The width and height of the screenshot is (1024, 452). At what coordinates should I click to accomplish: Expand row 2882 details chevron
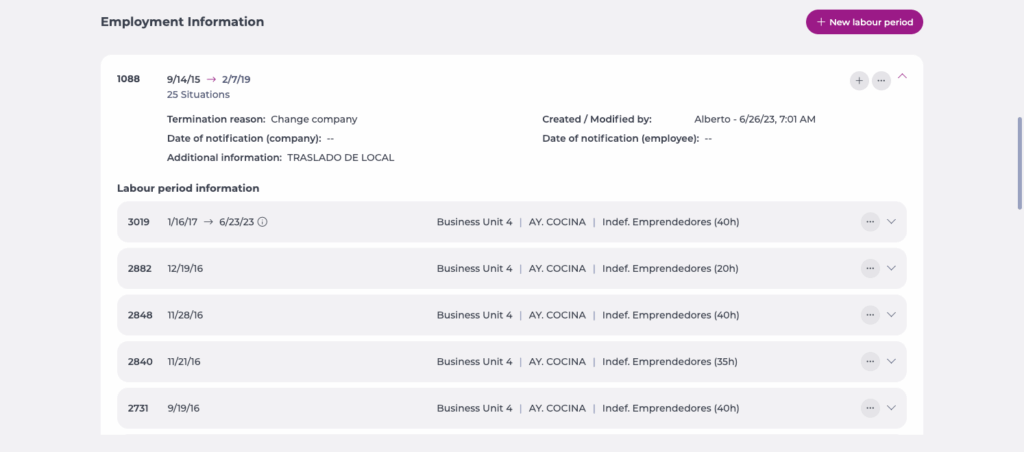pyautogui.click(x=892, y=268)
